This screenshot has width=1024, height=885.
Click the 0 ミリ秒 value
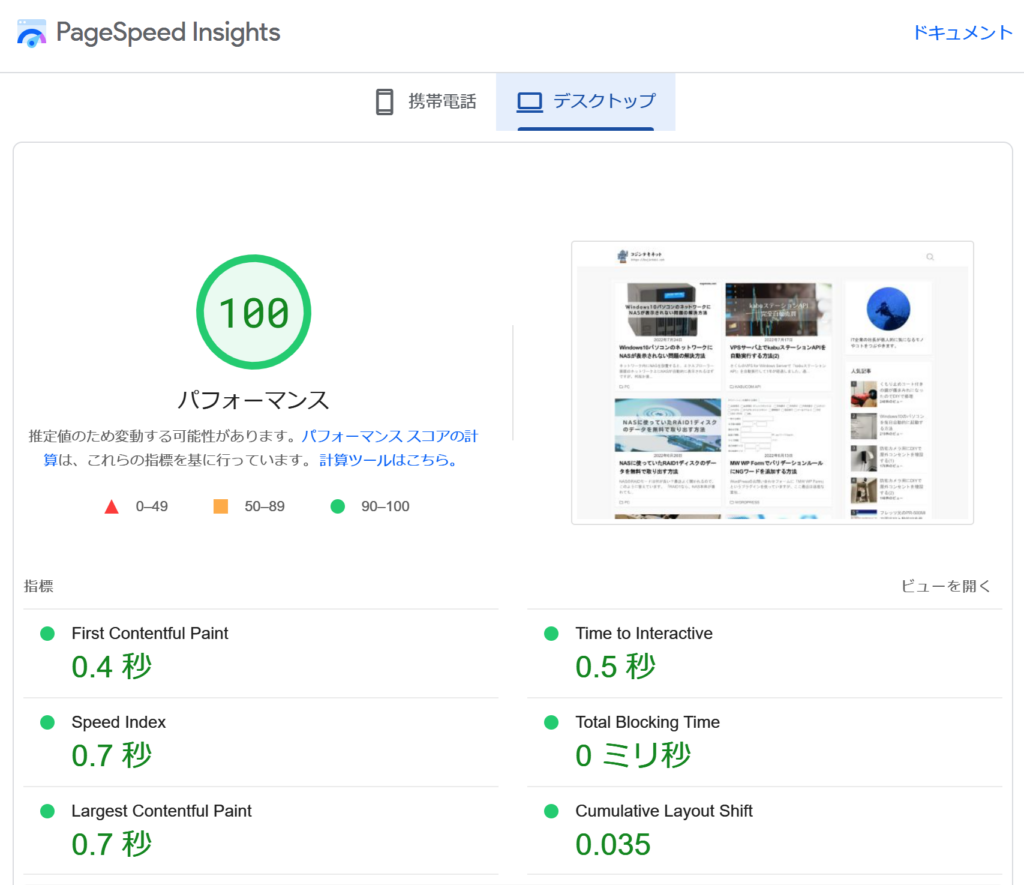(633, 756)
